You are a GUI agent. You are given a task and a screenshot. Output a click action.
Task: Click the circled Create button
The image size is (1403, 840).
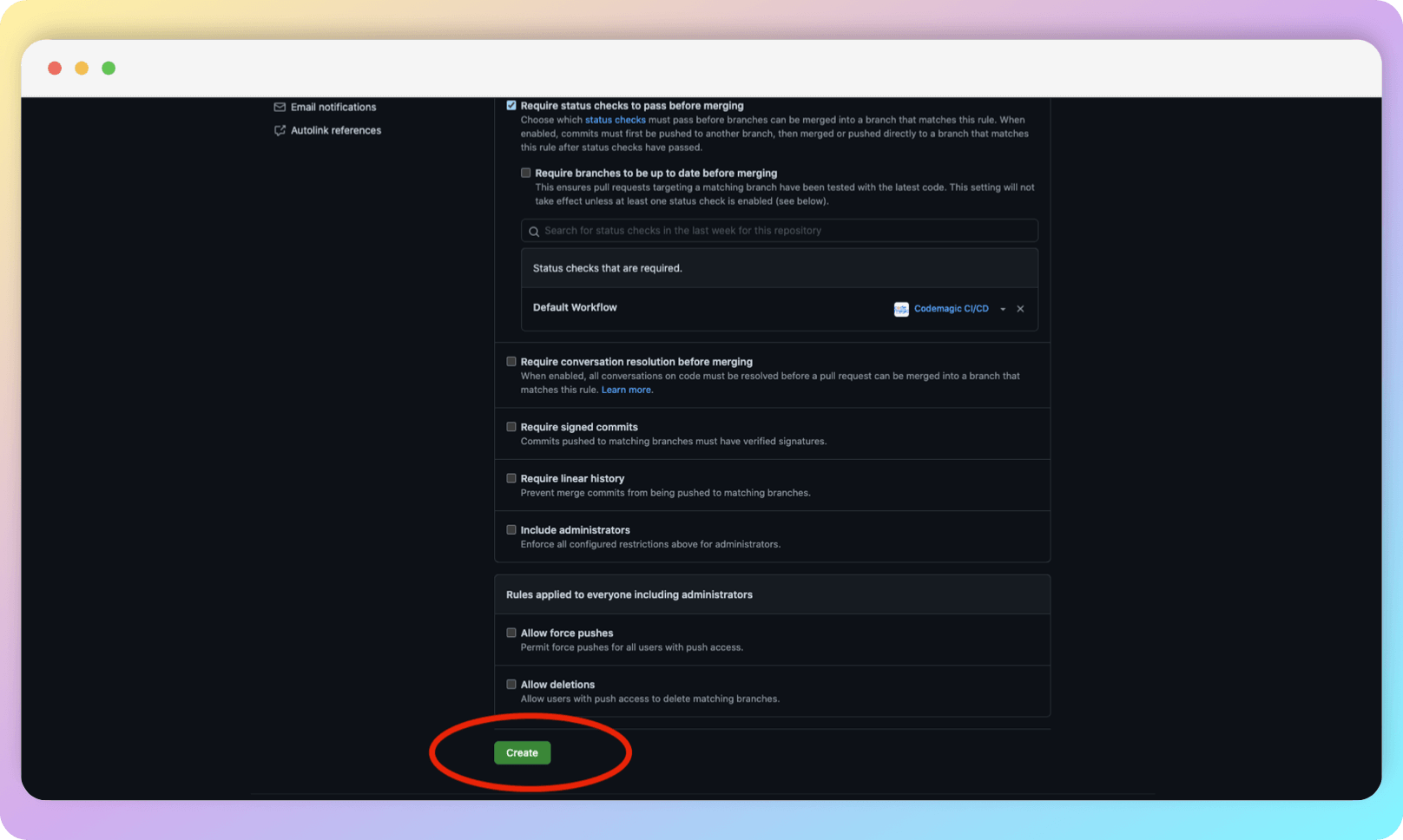pos(522,752)
